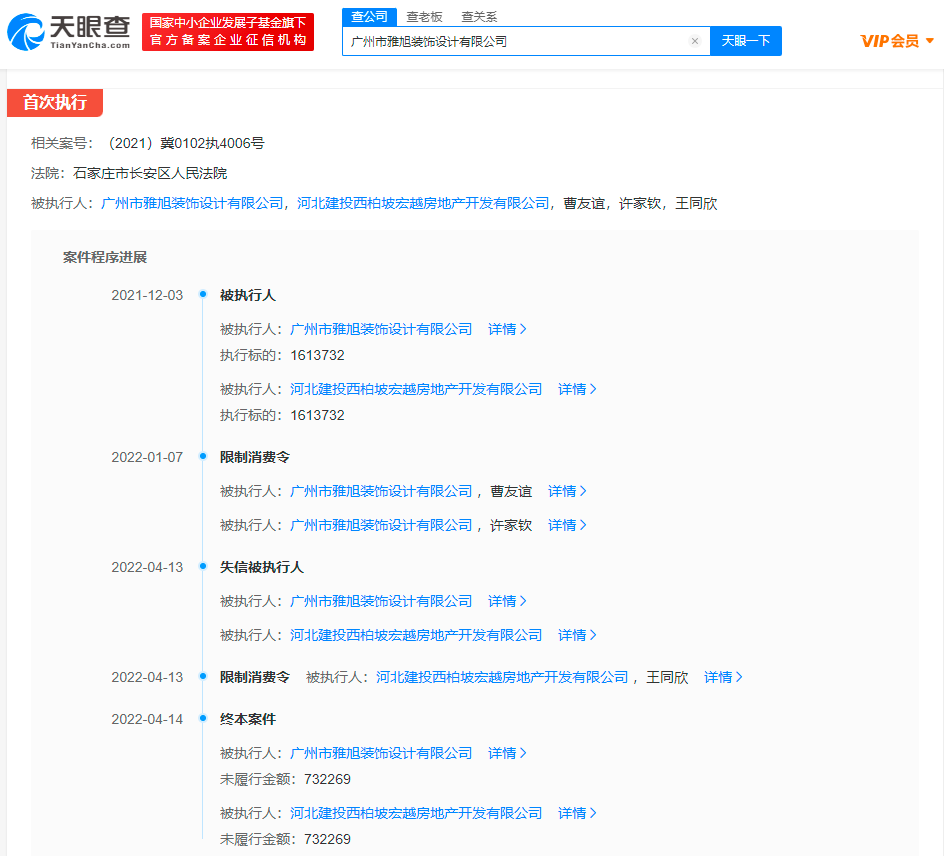
Task: Click the 天眼一下 search button
Action: click(746, 41)
